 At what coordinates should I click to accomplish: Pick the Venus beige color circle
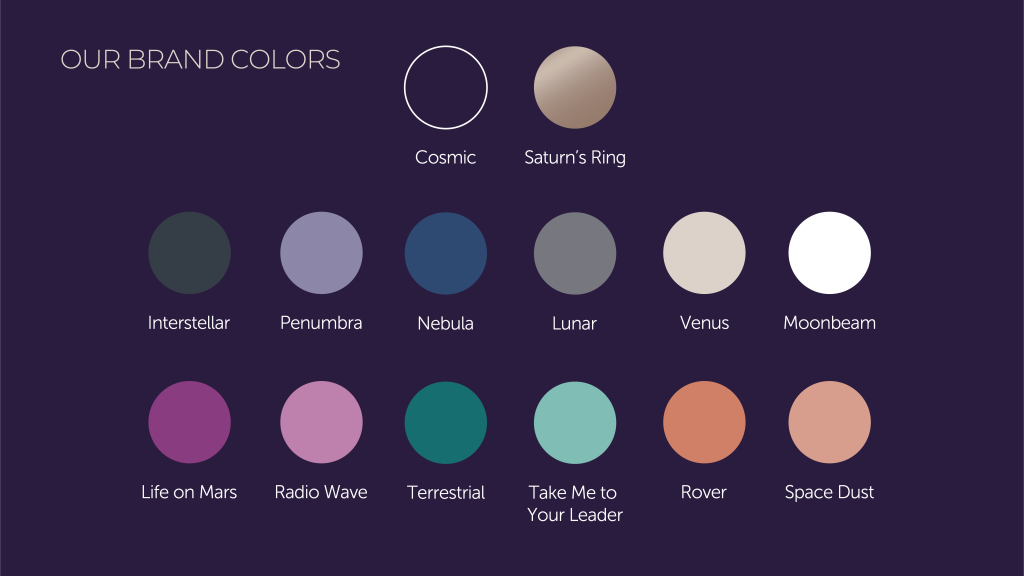704,253
